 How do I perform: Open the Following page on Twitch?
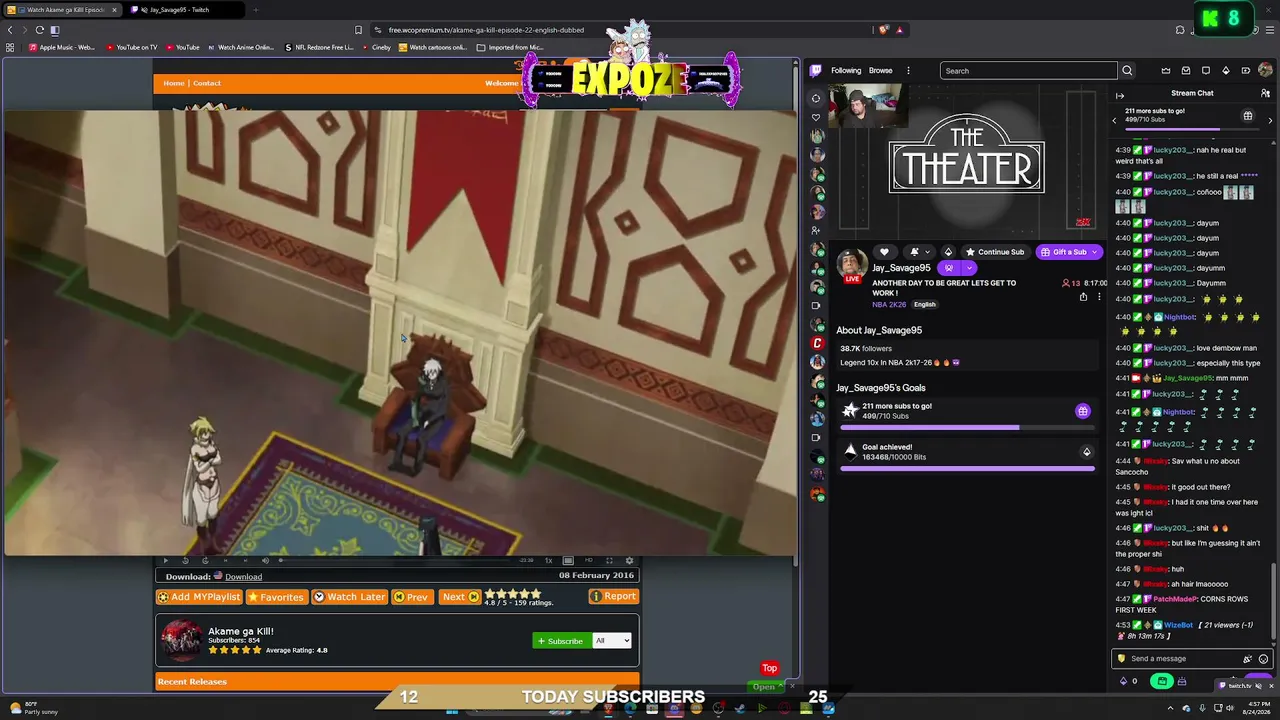tap(846, 71)
